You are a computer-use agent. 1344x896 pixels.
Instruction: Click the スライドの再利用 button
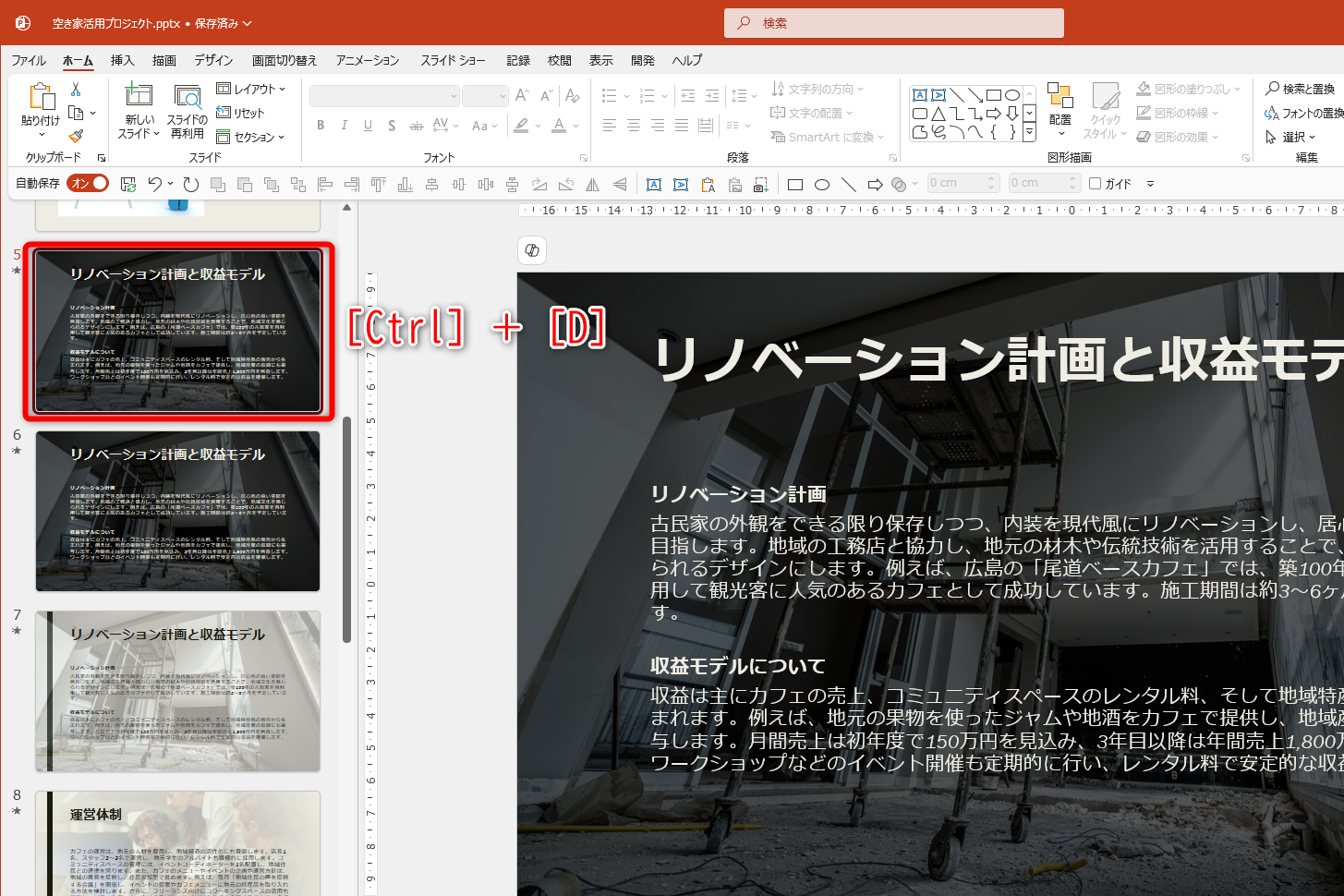pyautogui.click(x=187, y=111)
